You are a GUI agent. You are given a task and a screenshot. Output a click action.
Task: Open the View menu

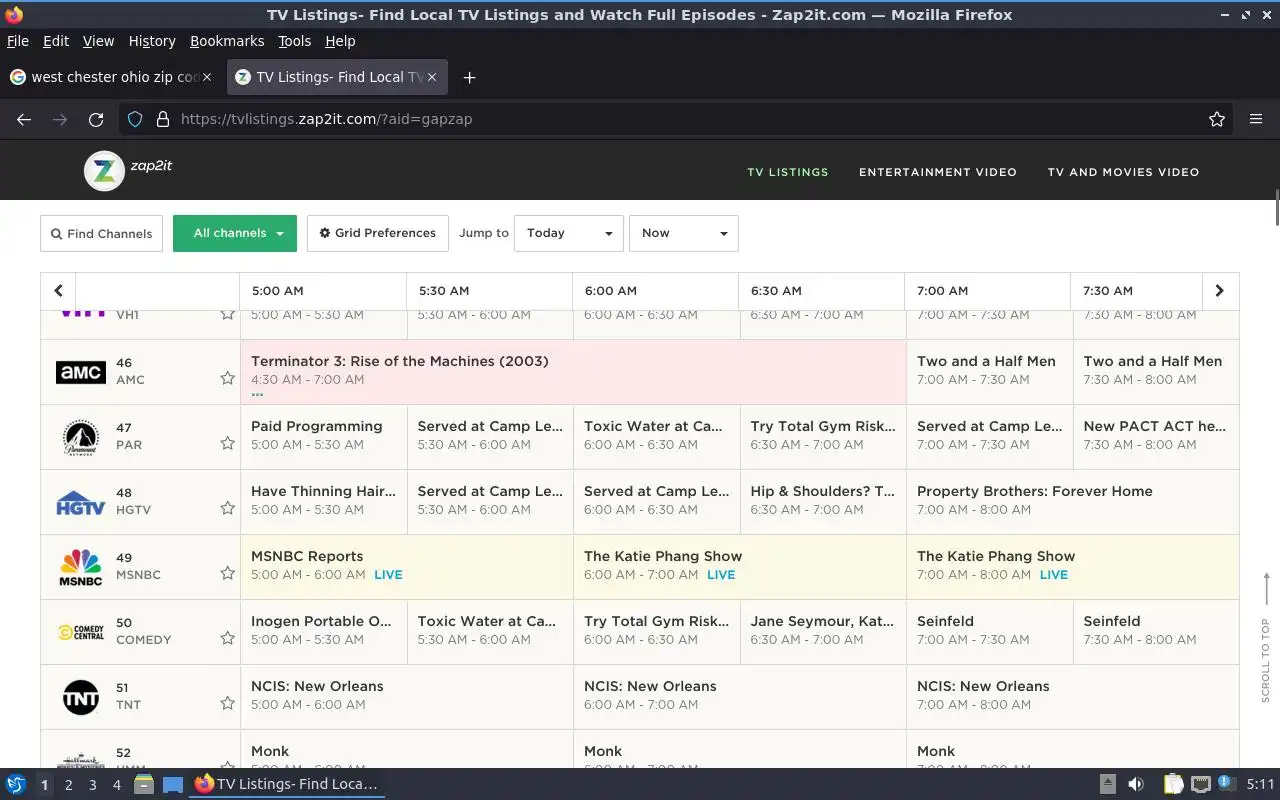tap(98, 41)
